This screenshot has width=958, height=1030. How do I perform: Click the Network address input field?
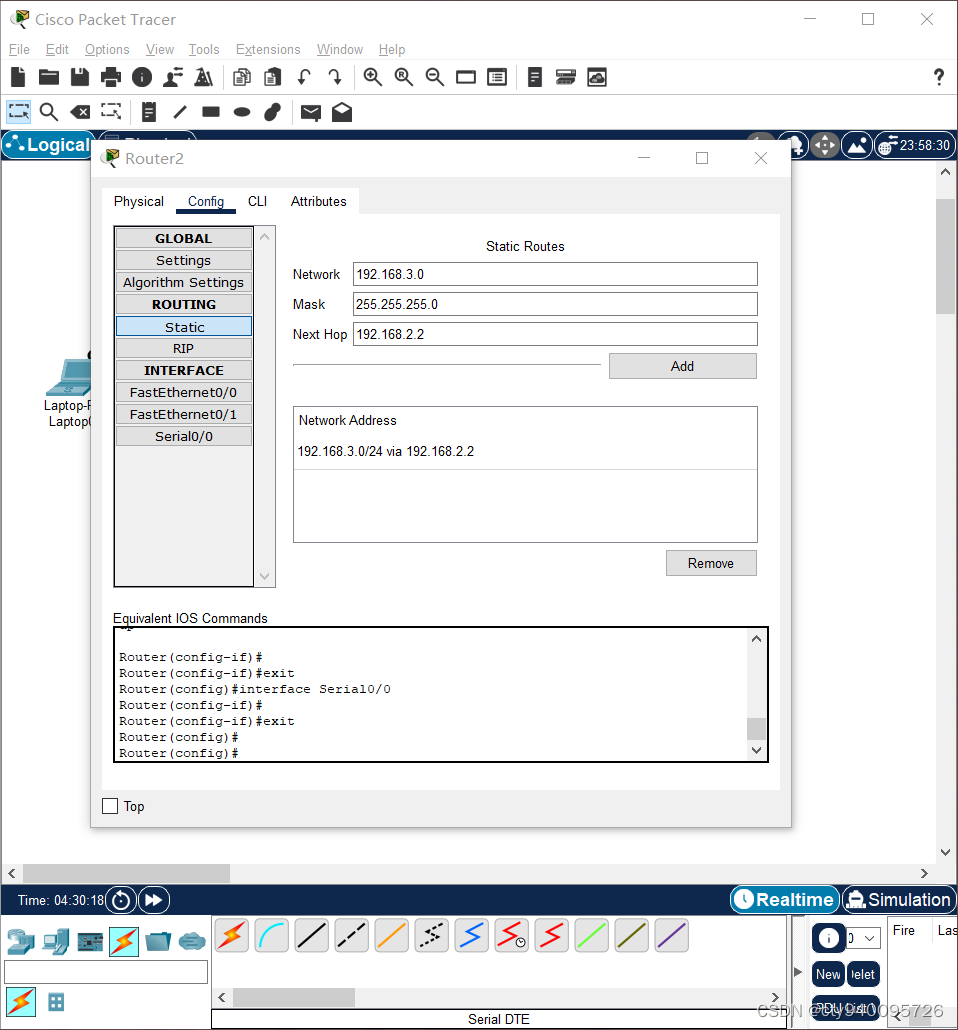[x=555, y=274]
